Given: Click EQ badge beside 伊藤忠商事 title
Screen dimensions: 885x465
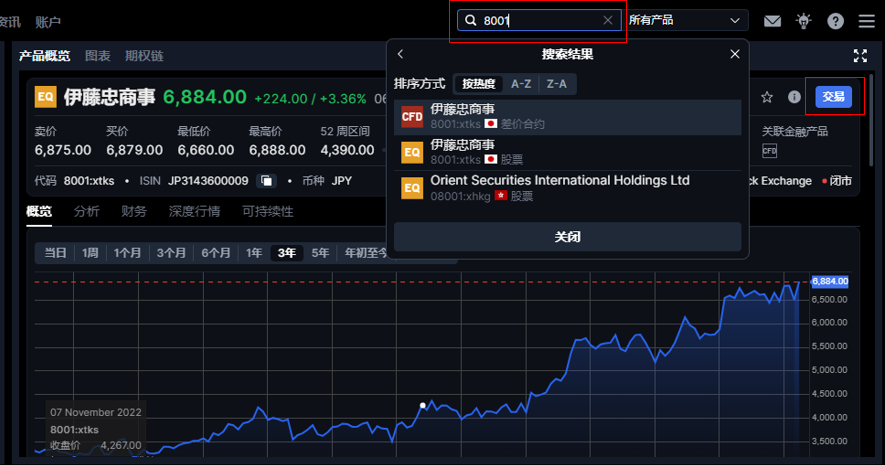Looking at the screenshot, I should click(45, 96).
